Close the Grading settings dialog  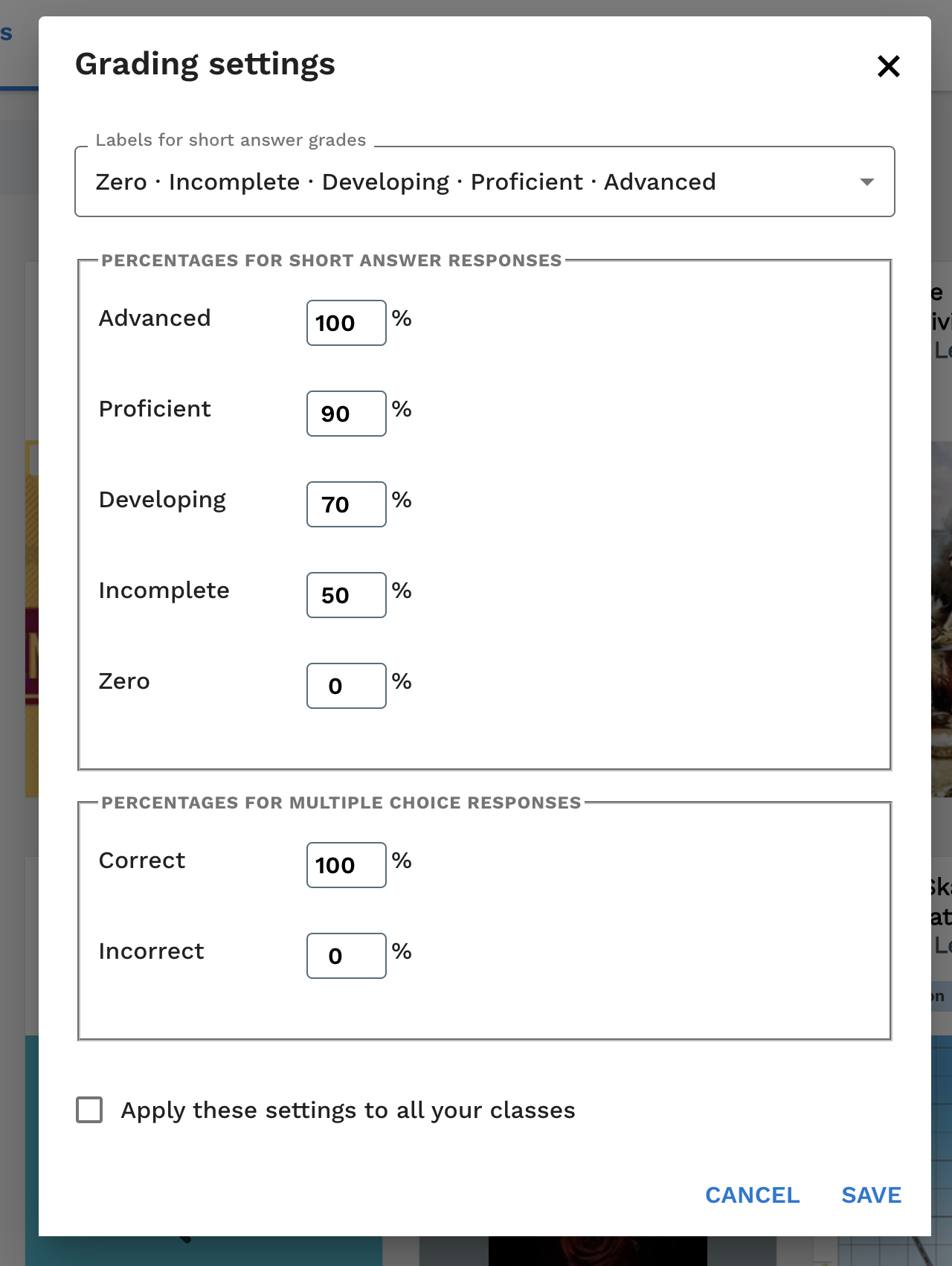click(888, 65)
